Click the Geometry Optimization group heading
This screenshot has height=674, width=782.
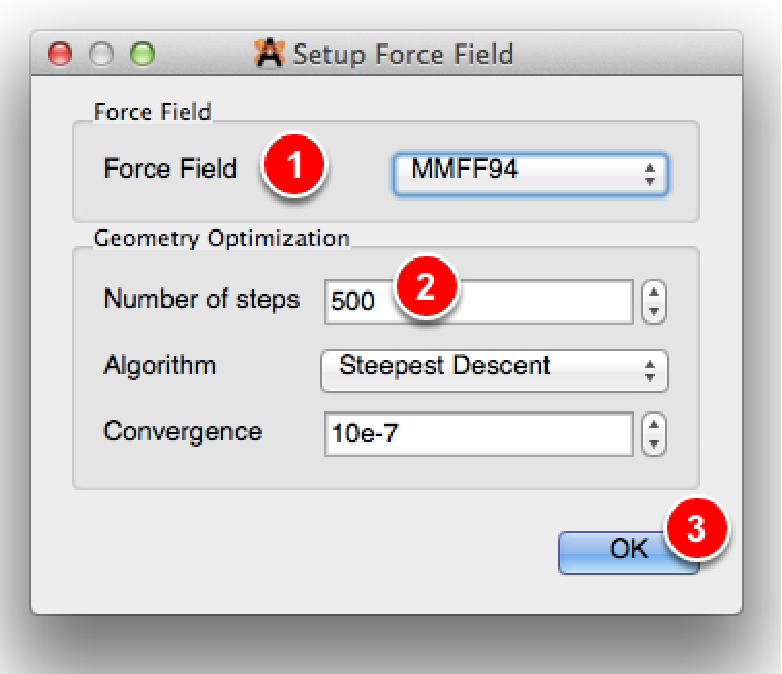click(x=221, y=239)
